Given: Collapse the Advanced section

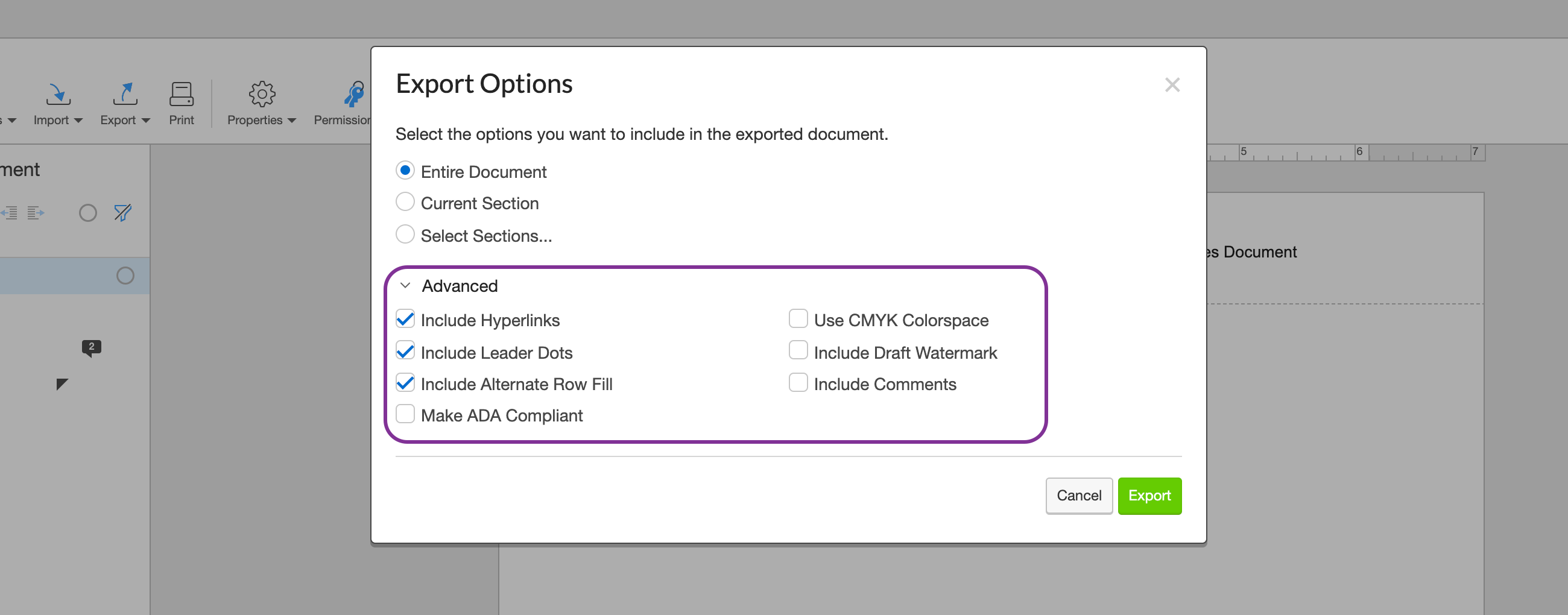Looking at the screenshot, I should (x=406, y=285).
